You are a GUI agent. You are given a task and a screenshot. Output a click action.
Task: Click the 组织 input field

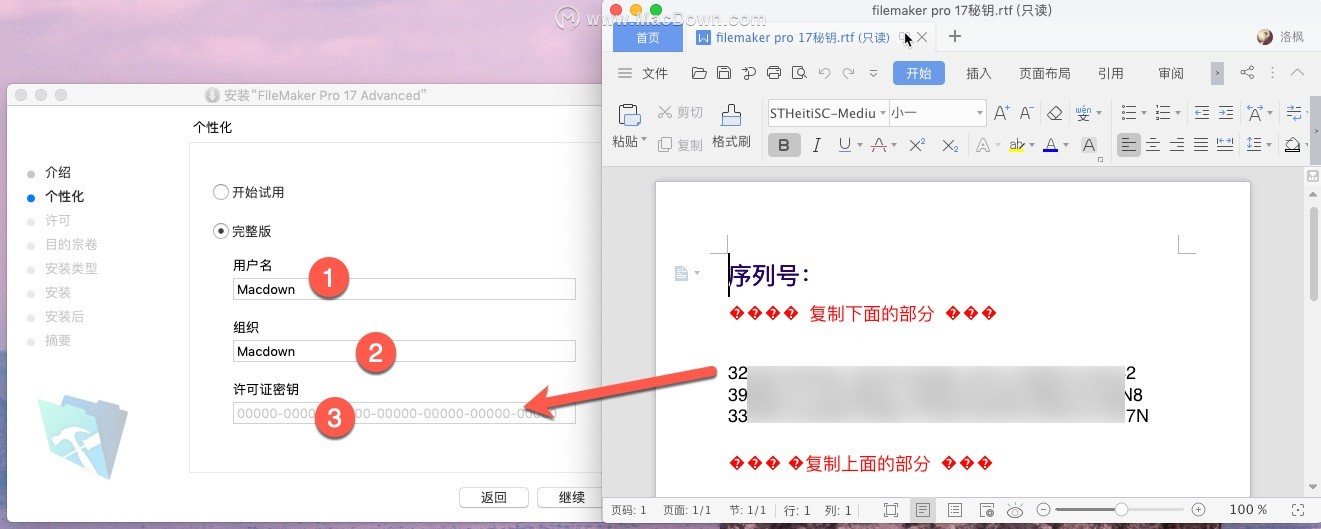click(x=404, y=351)
